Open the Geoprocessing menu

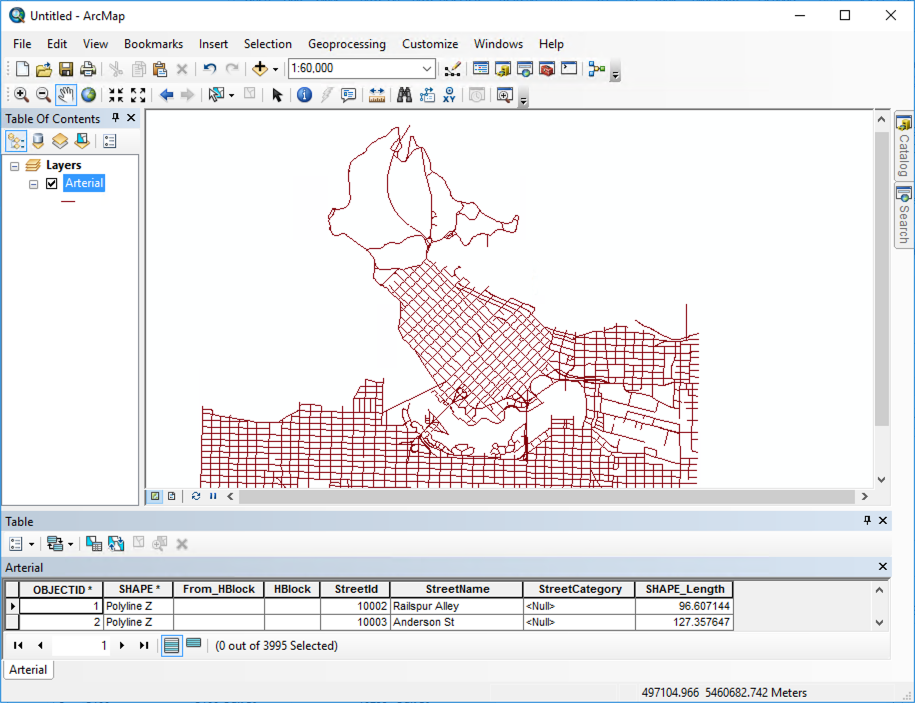pos(347,44)
